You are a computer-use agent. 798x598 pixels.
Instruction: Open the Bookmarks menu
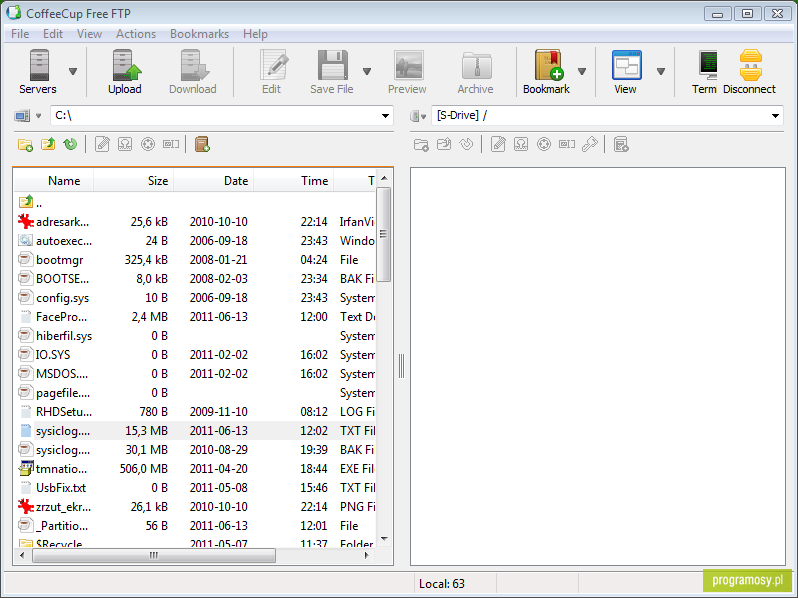tap(200, 34)
